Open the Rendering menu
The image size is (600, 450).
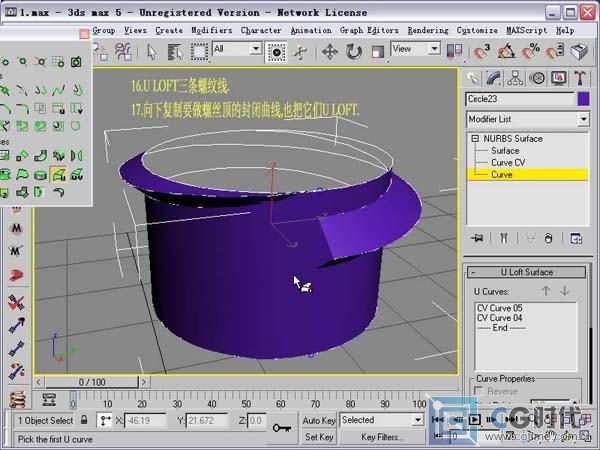click(428, 30)
